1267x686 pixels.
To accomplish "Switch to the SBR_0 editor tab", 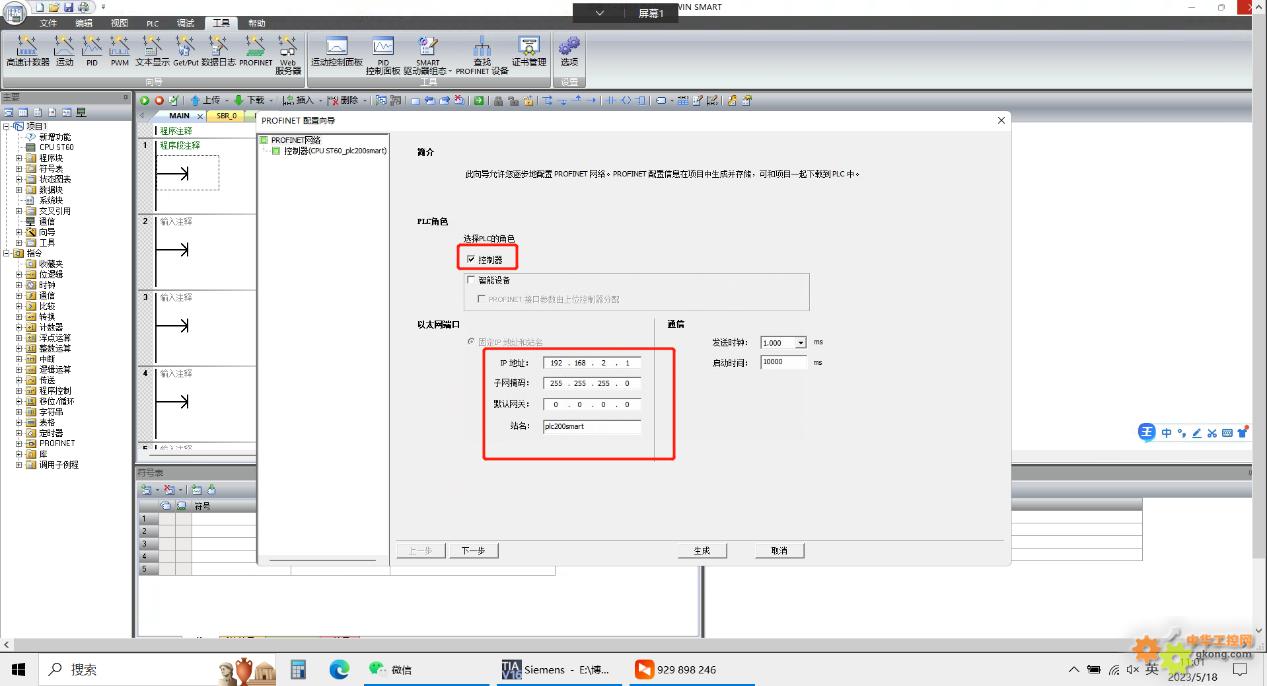I will [228, 116].
